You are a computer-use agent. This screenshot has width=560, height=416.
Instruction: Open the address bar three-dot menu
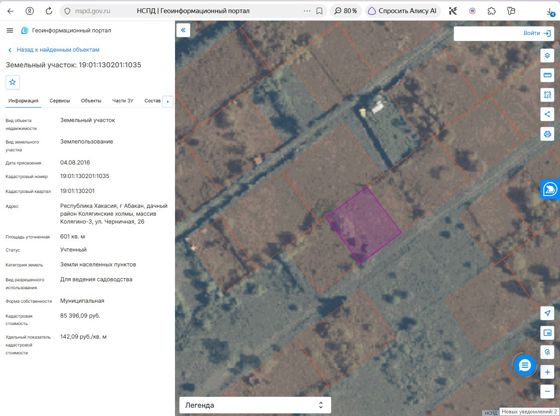[307, 11]
